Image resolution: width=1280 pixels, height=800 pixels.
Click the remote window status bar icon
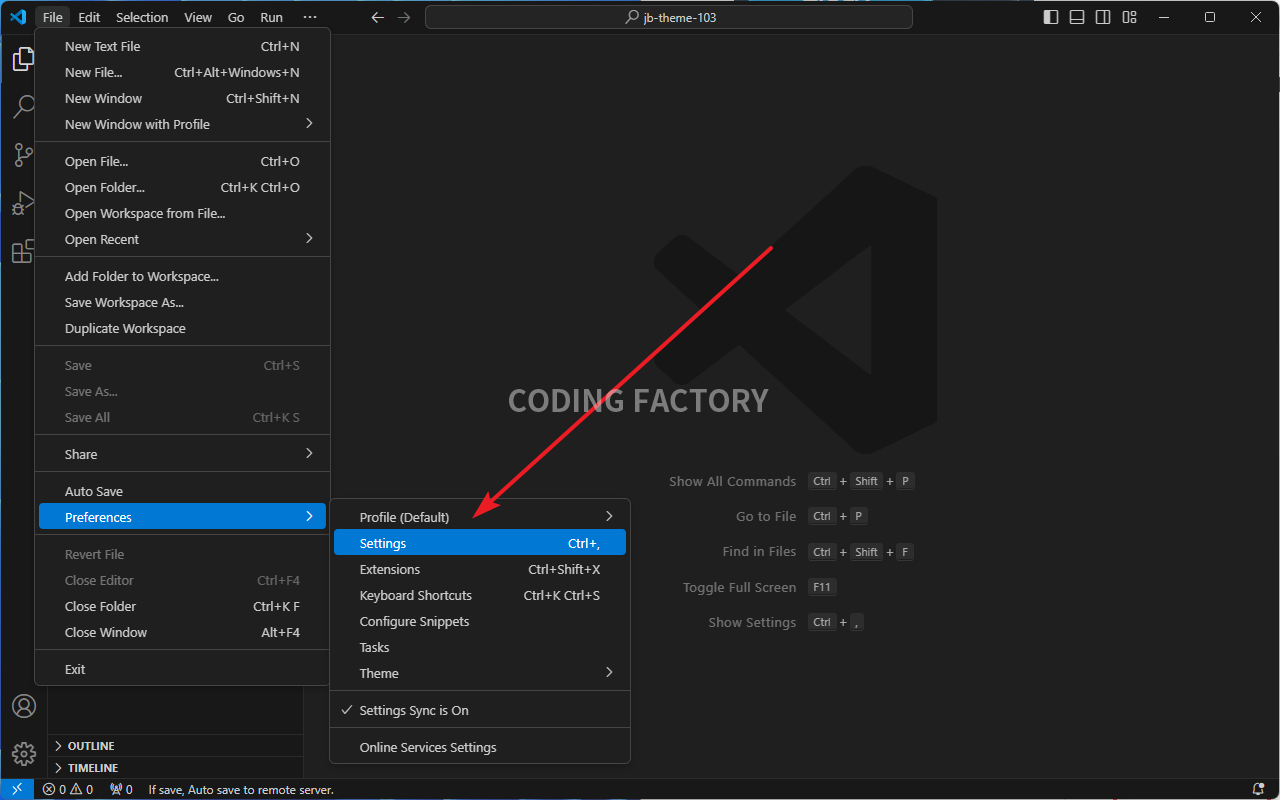[x=17, y=789]
